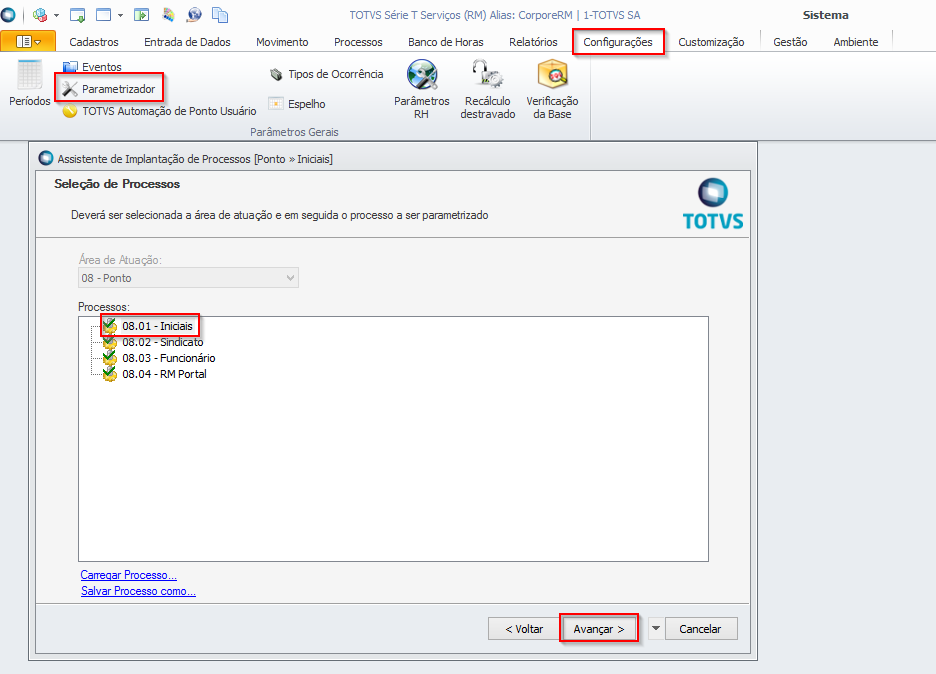Click the Cancelar button
936x674 pixels.
(x=701, y=629)
